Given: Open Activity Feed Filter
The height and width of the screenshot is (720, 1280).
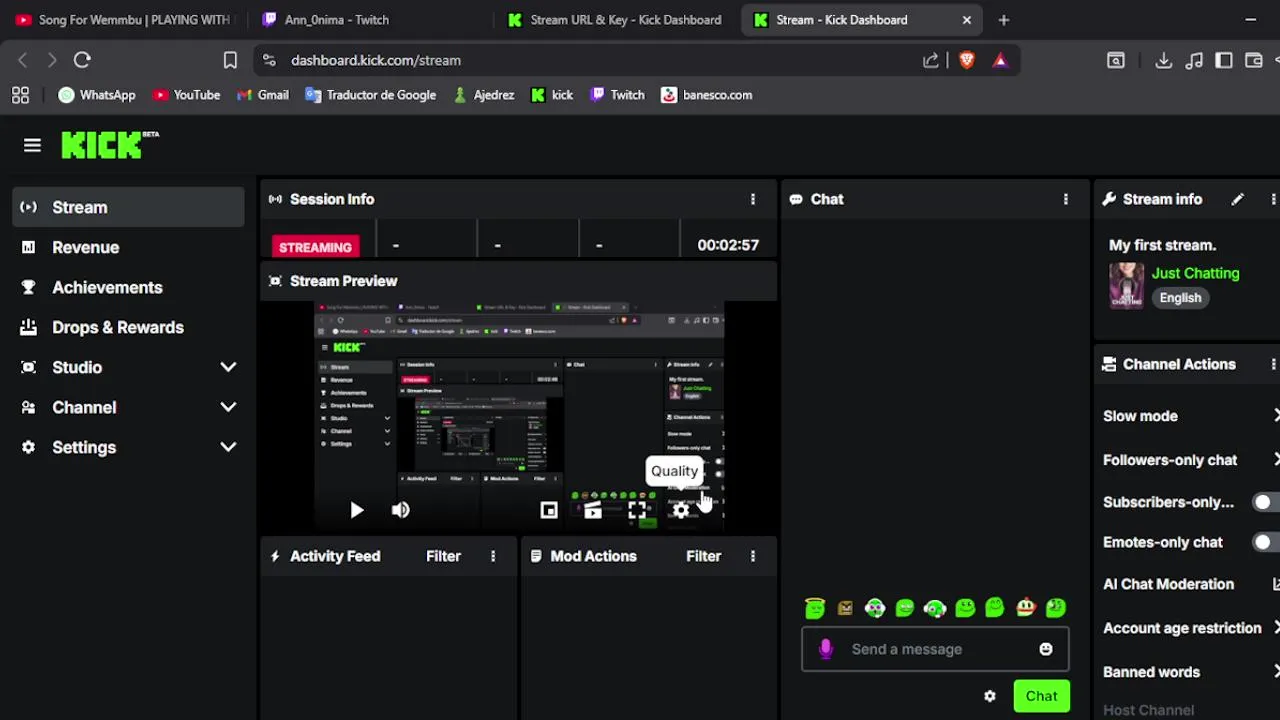Looking at the screenshot, I should click(x=443, y=556).
